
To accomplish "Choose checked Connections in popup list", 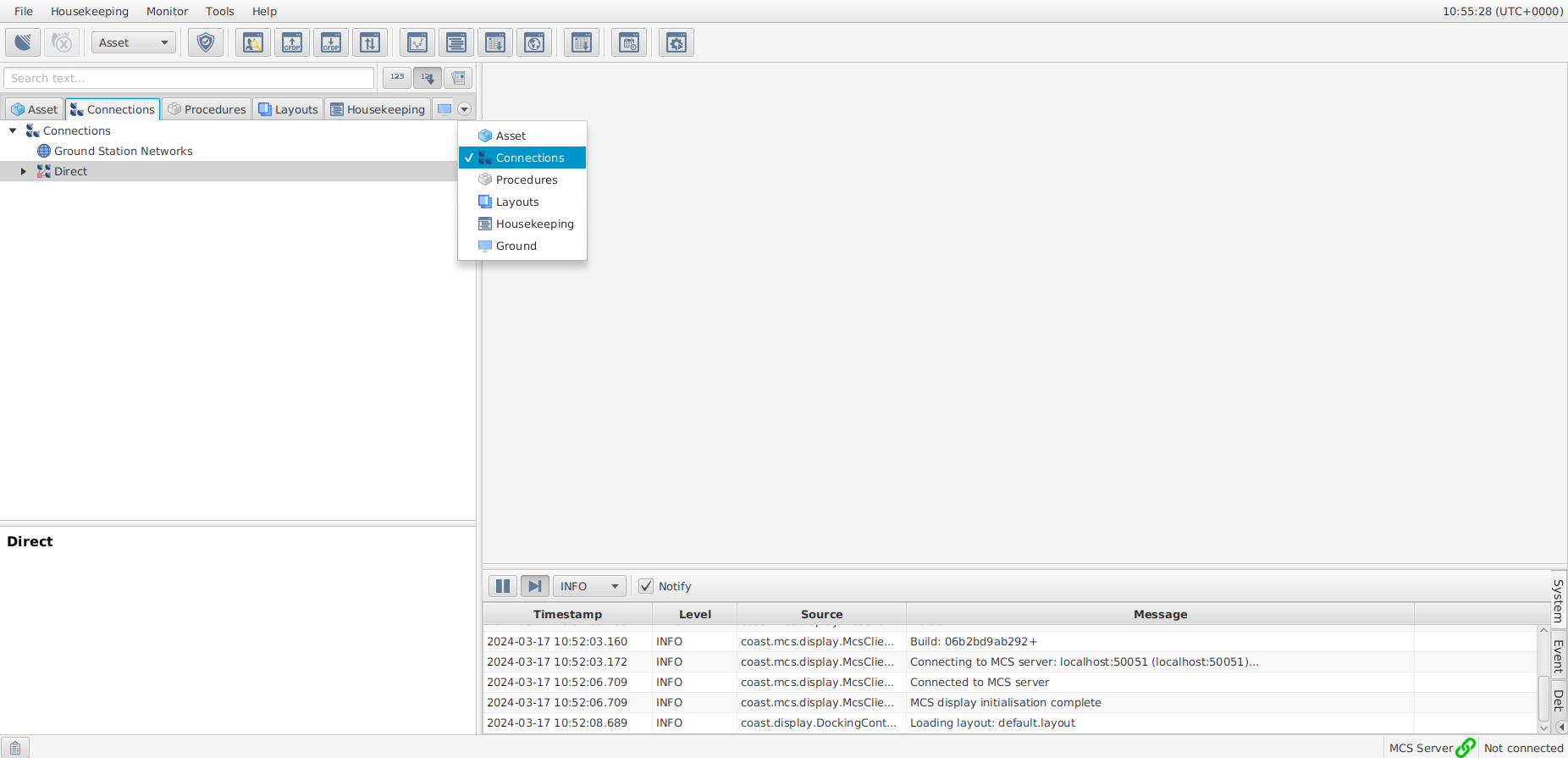I will 522,158.
